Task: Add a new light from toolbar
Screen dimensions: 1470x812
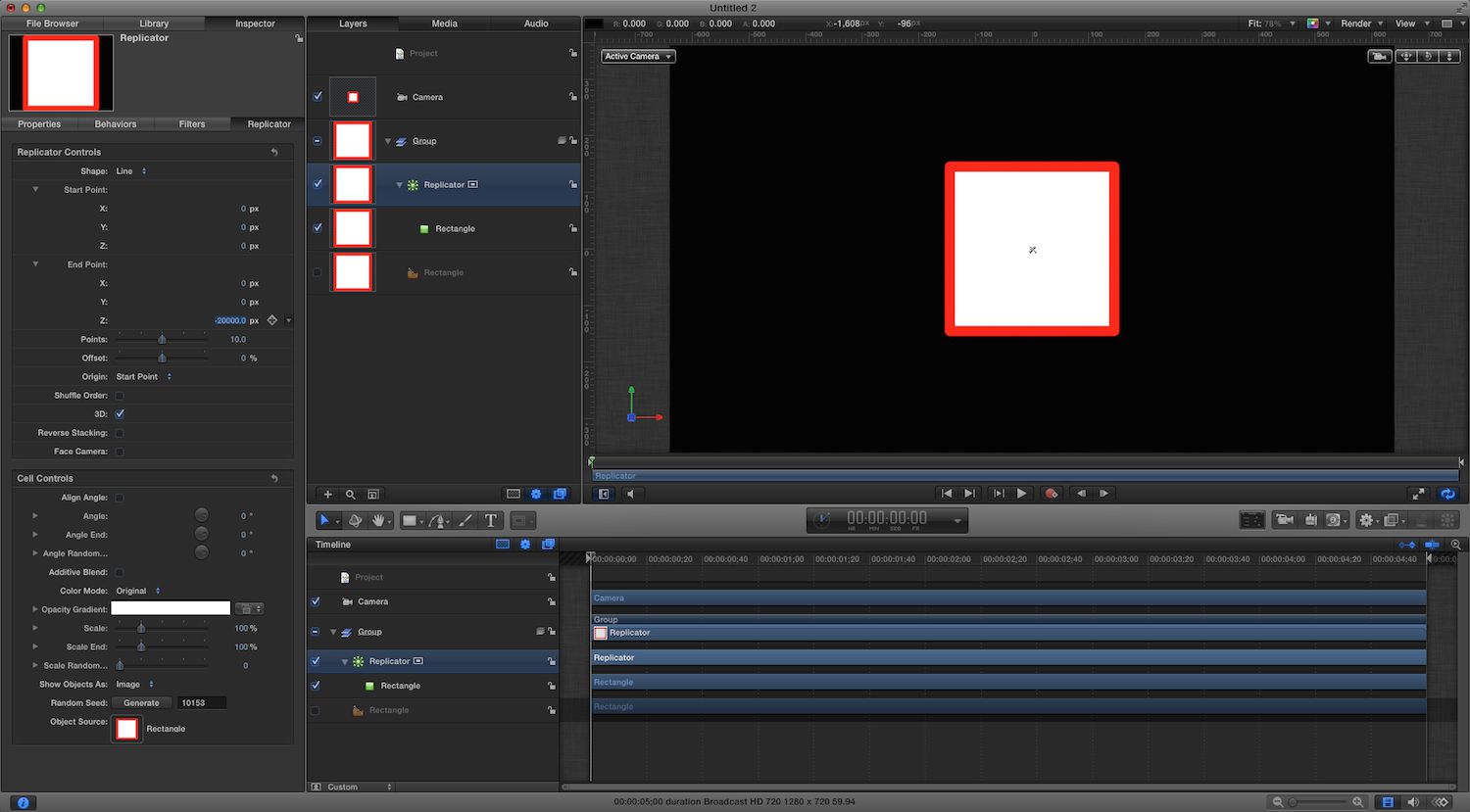Action: click(1311, 520)
